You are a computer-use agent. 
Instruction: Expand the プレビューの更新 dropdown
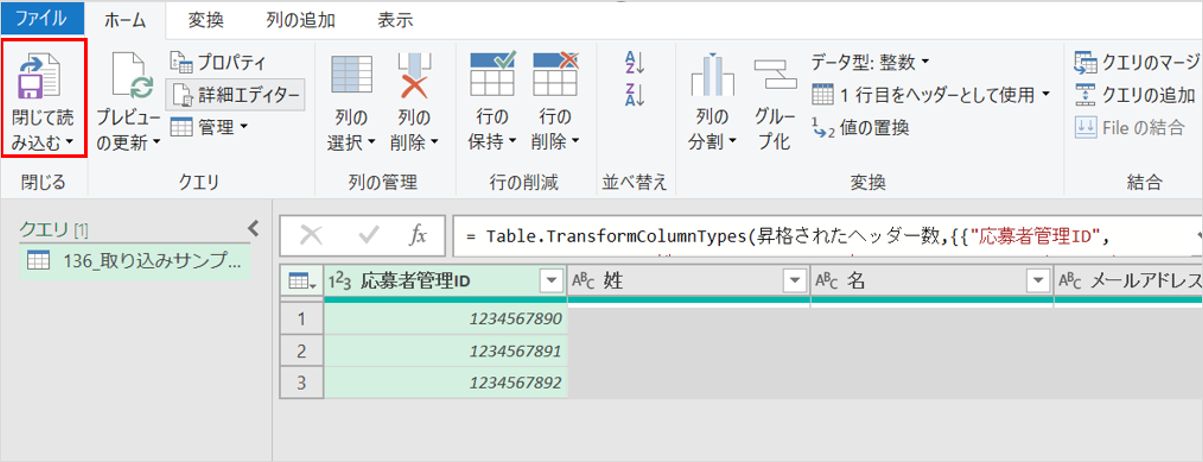coord(155,144)
